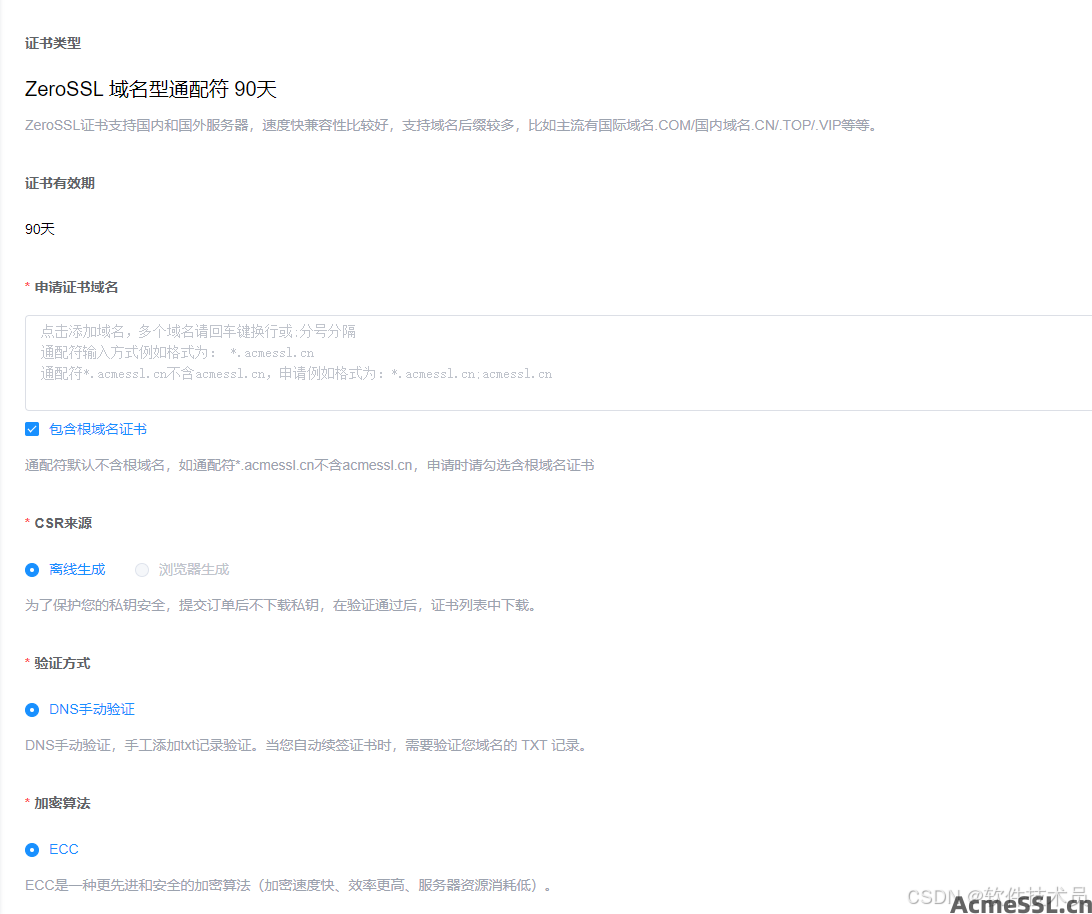Viewport: 1092px width, 914px height.
Task: Click the 加密算法 section label
Action: 62,803
